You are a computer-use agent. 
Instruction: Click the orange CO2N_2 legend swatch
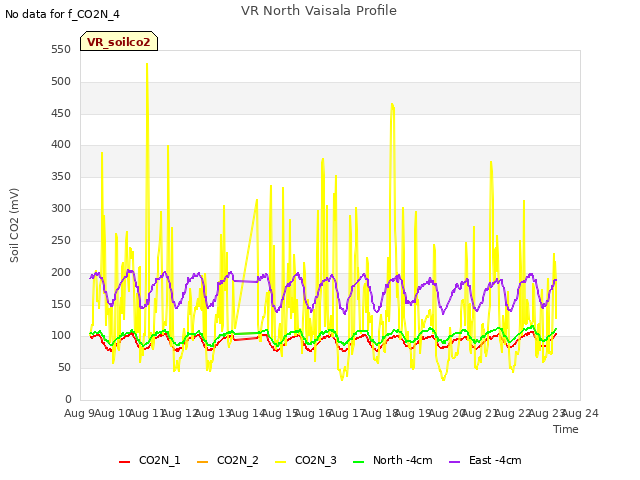(x=202, y=462)
